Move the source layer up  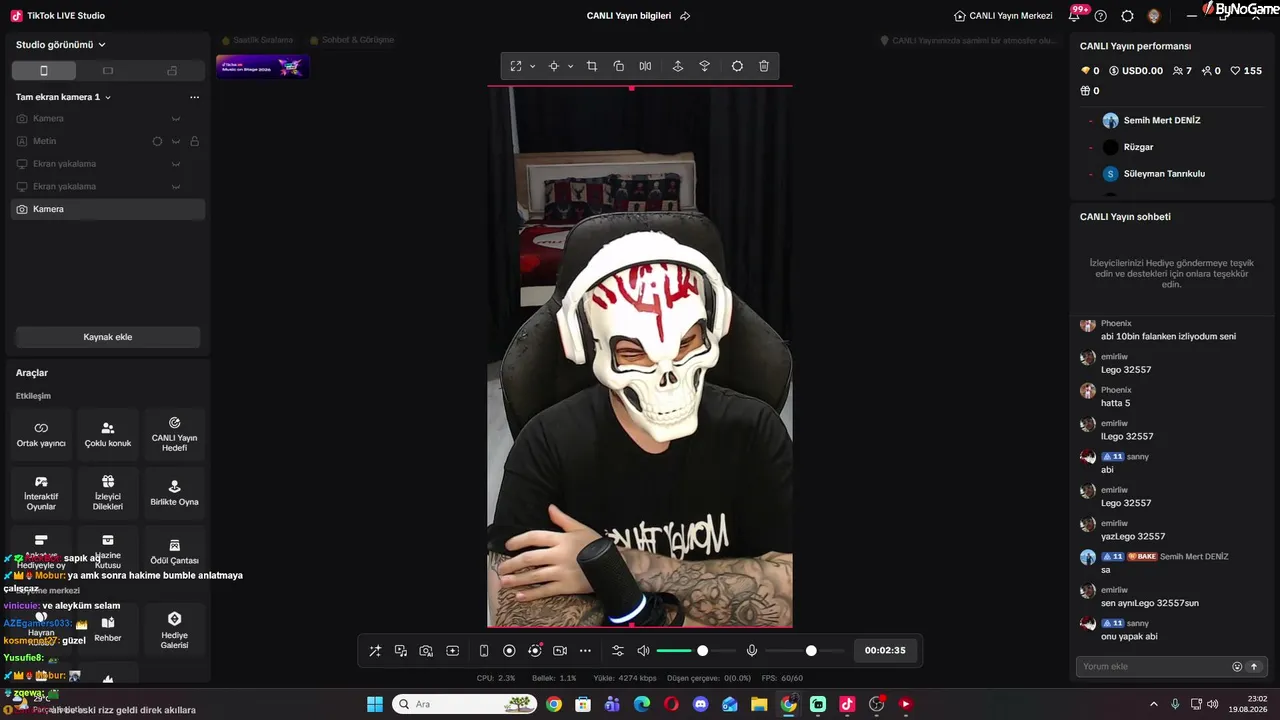[678, 66]
